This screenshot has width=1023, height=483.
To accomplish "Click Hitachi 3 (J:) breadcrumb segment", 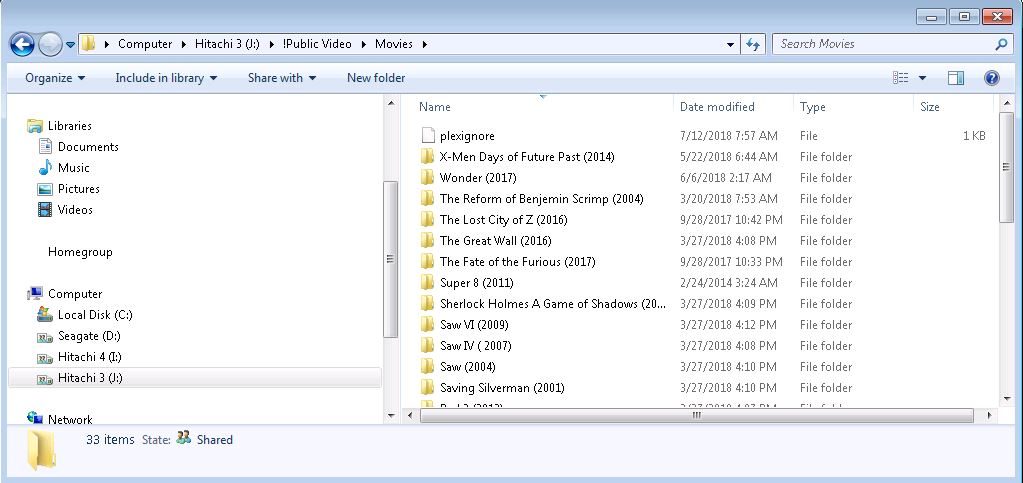I will click(227, 44).
